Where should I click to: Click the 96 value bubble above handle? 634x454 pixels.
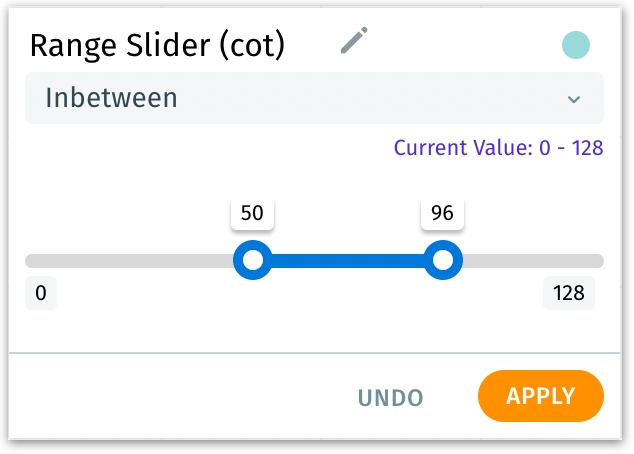tap(442, 213)
